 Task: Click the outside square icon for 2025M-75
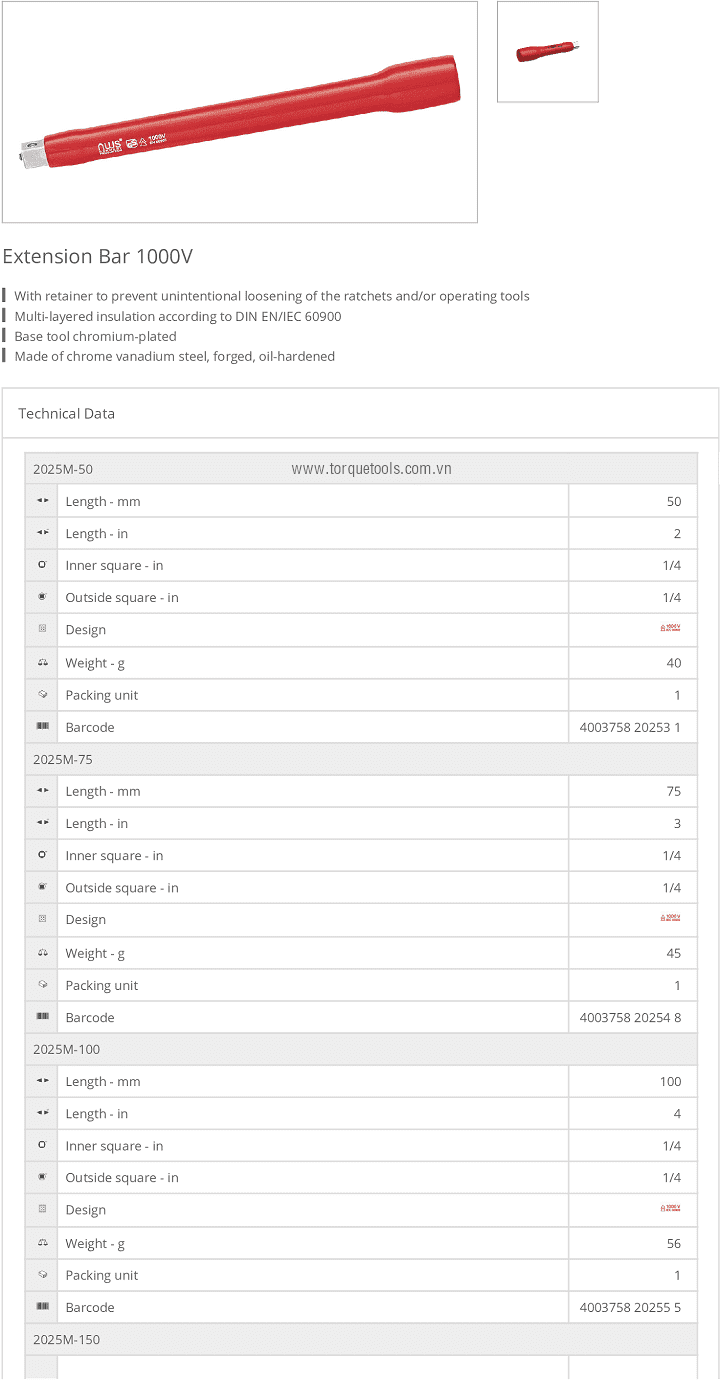pyautogui.click(x=42, y=887)
